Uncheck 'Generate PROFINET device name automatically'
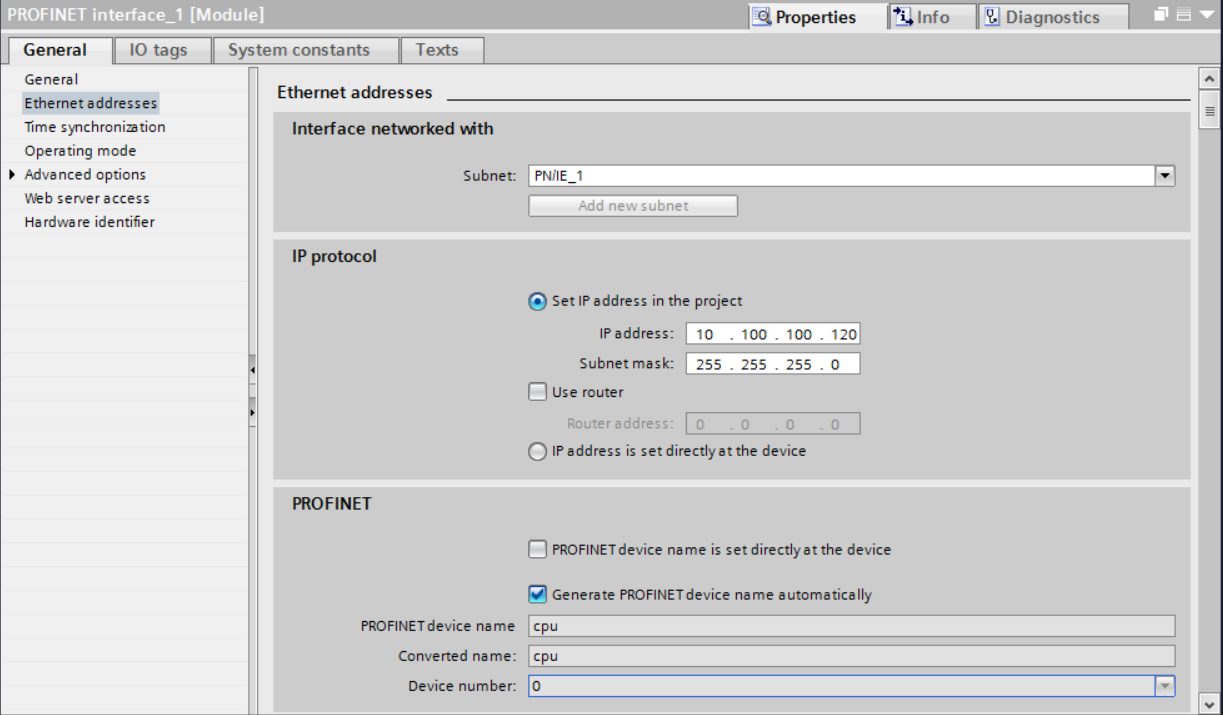 tap(537, 594)
